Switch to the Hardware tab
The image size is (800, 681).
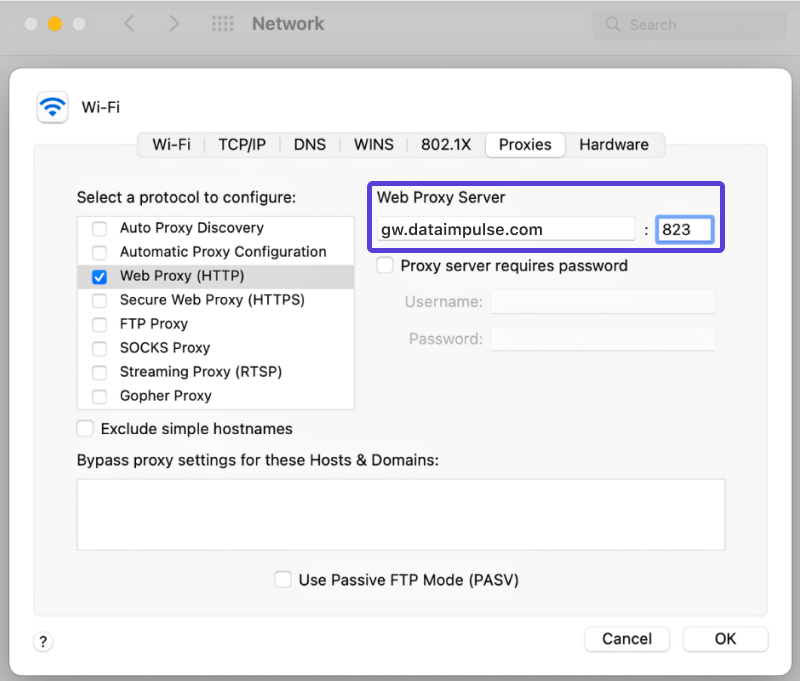point(614,144)
